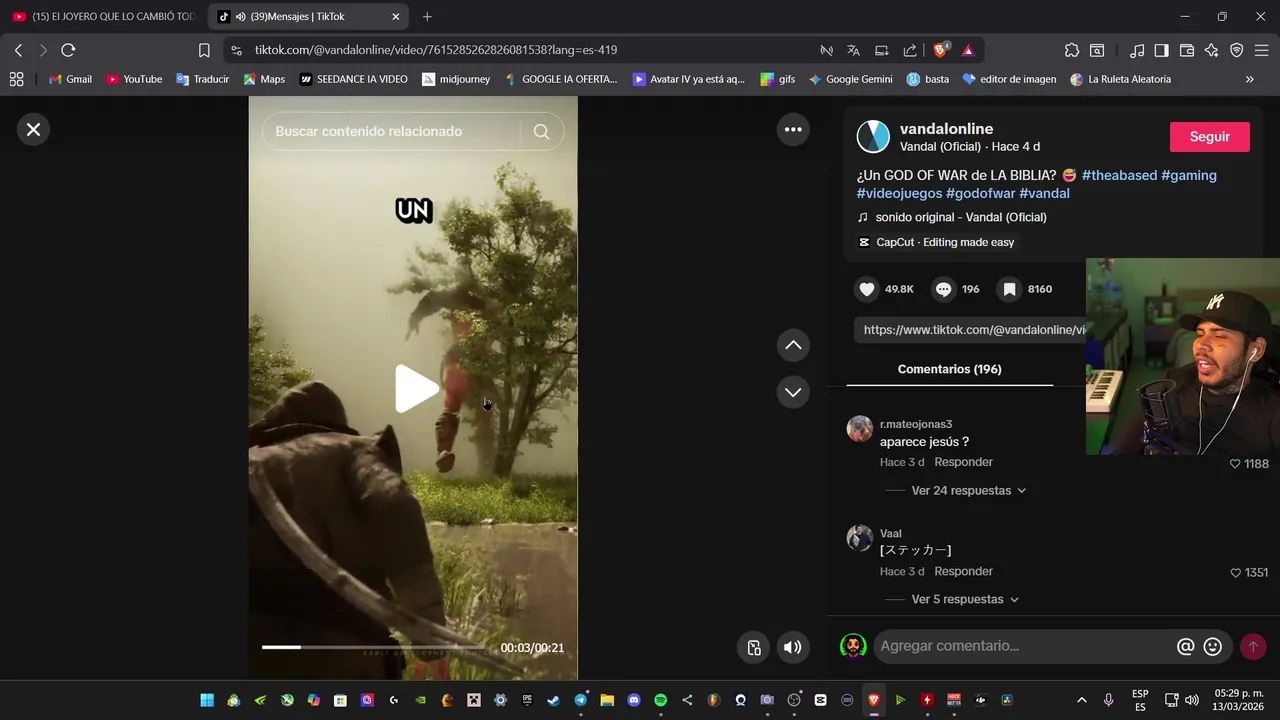
Task: Open Brave Shields lion icon
Action: [941, 50]
